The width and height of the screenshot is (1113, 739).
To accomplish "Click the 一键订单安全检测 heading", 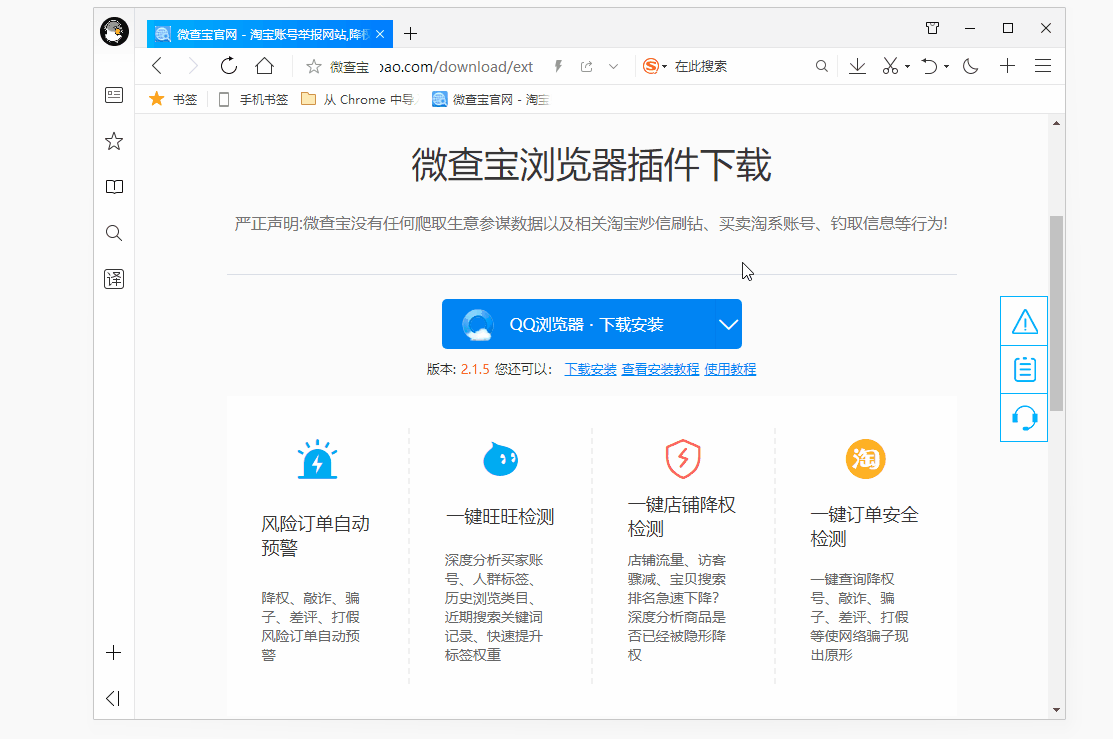I will [x=865, y=526].
